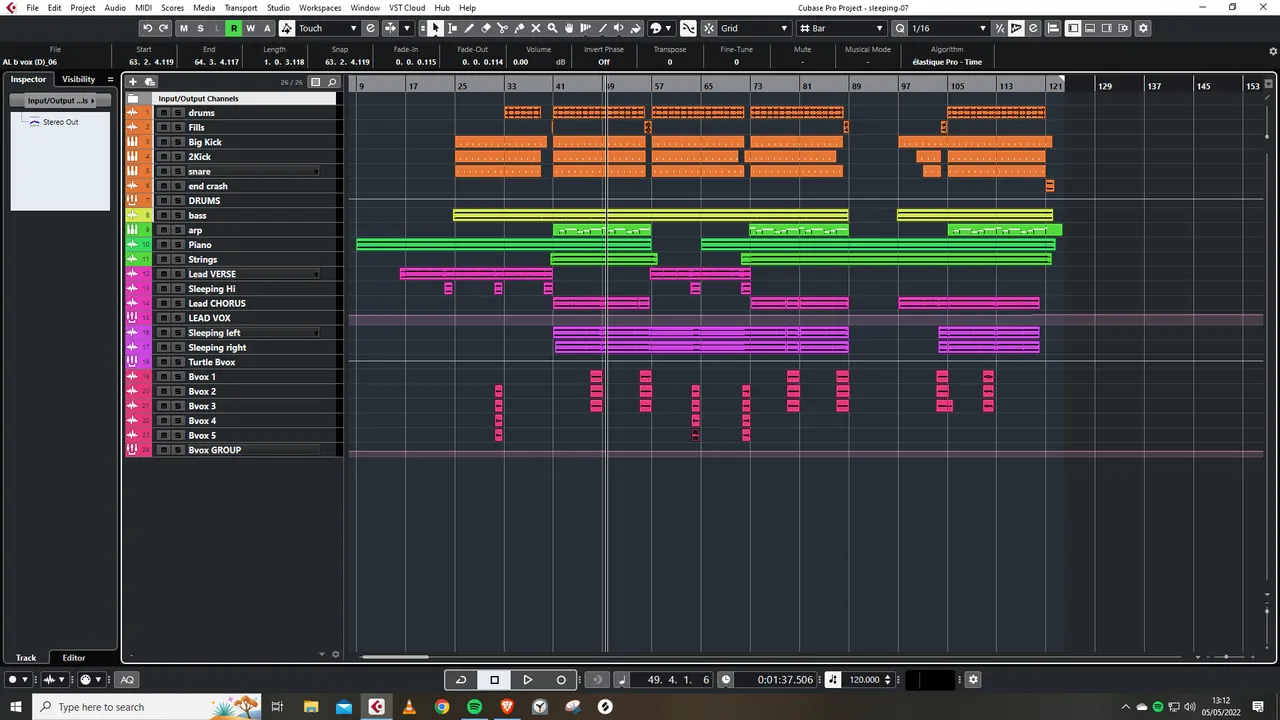Click the horizontal scrollbar below the arrangement
This screenshot has width=1280, height=720.
(x=395, y=656)
